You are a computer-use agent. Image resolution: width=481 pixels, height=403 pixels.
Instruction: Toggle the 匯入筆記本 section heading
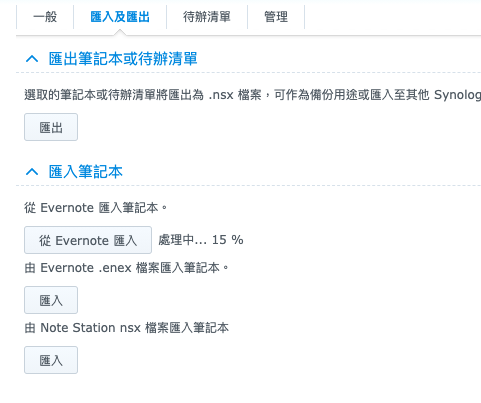click(x=86, y=172)
